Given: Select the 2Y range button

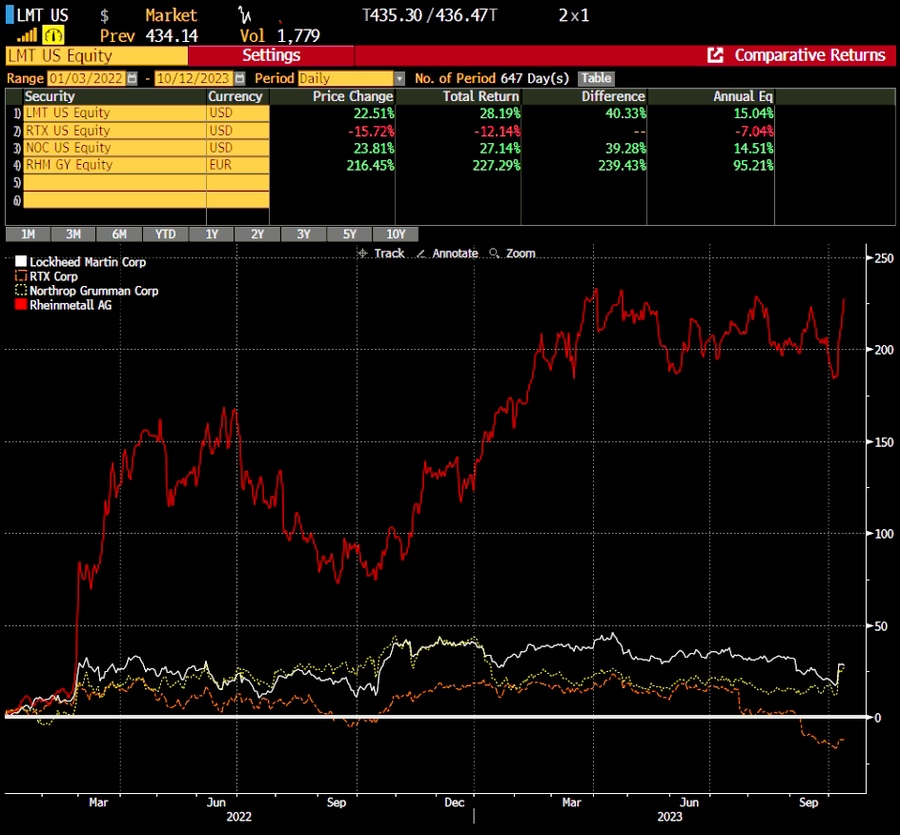Looking at the screenshot, I should click(x=257, y=234).
